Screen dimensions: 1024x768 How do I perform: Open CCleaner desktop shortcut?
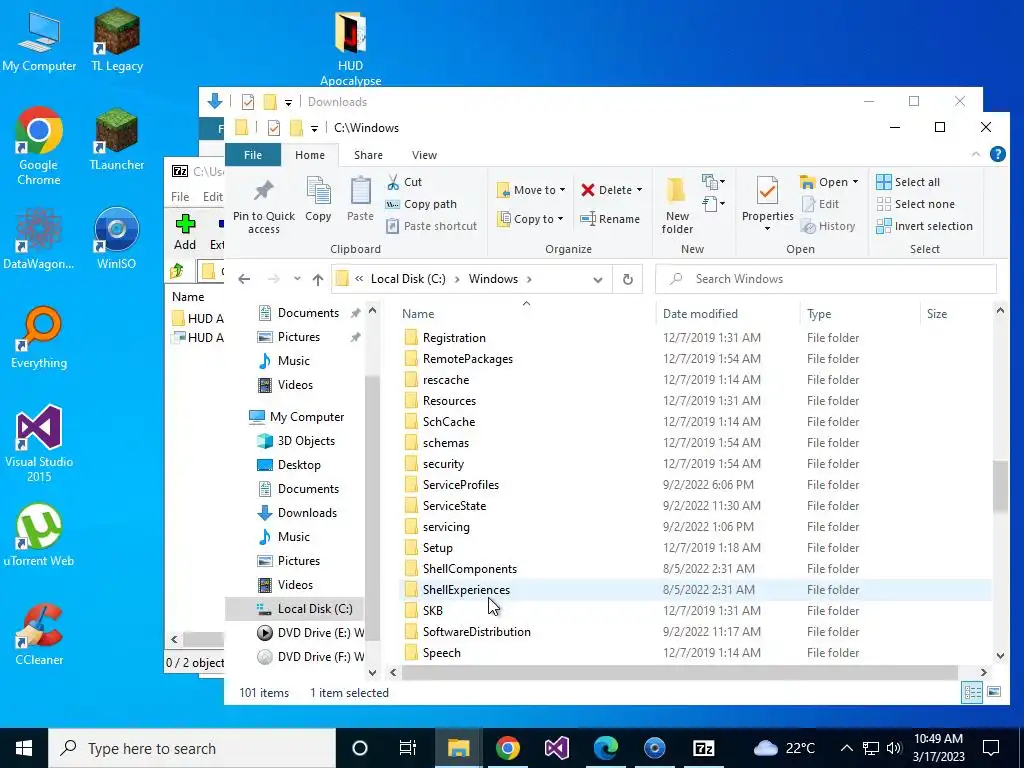click(x=39, y=634)
